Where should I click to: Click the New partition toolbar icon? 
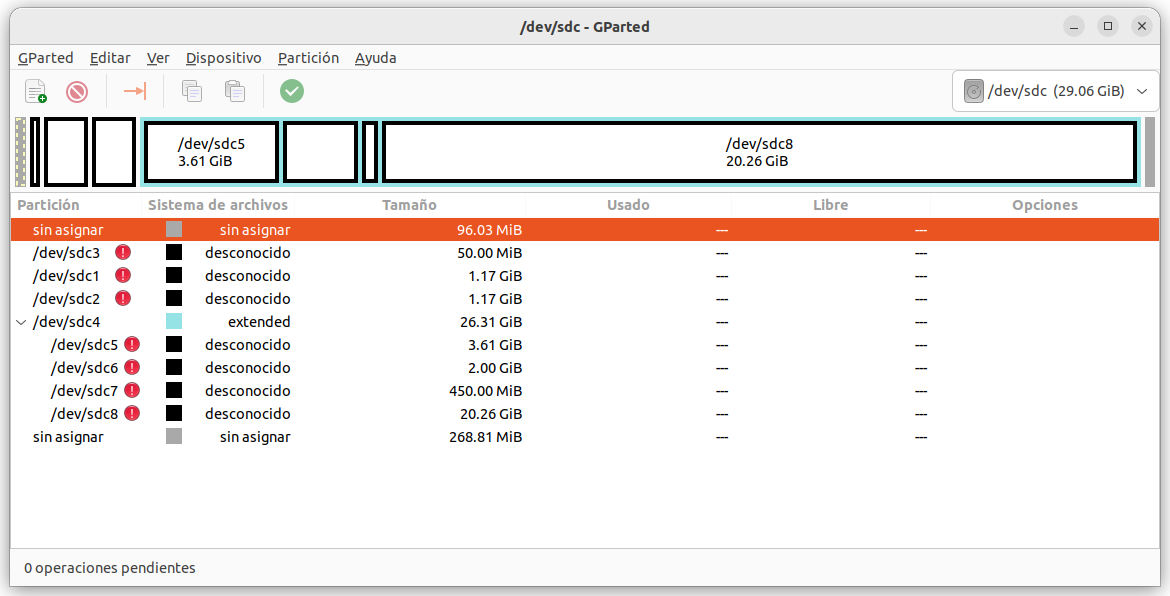pos(36,91)
